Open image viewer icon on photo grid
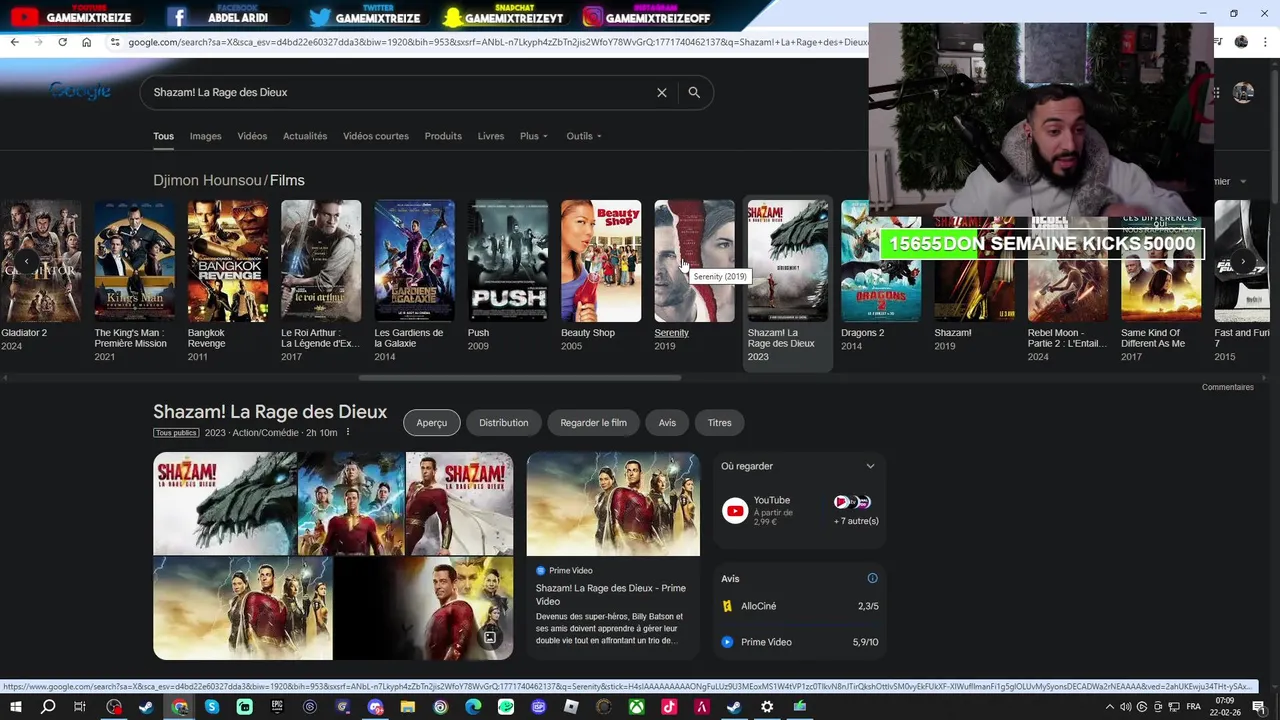 490,637
